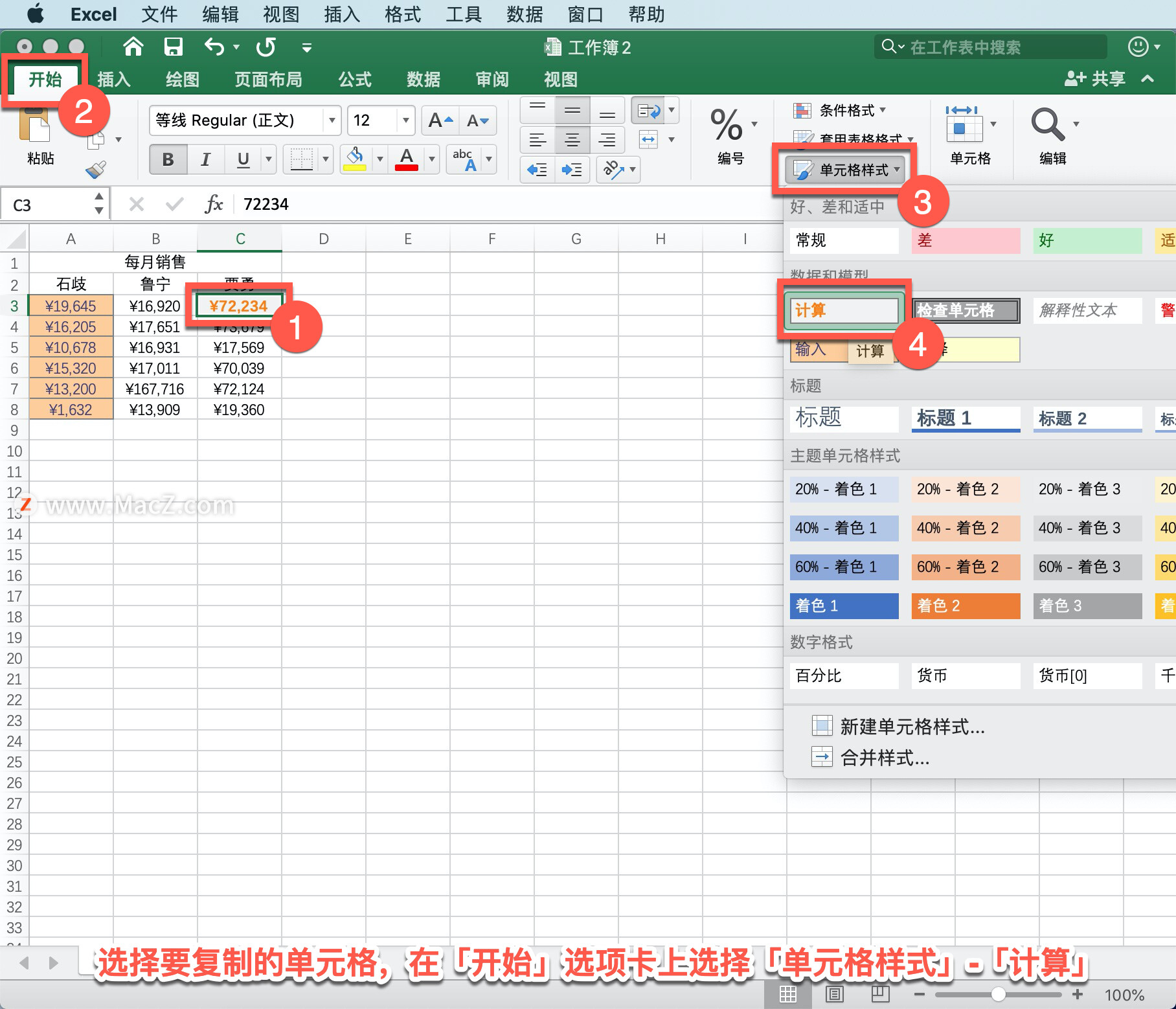
Task: Click the Home icon in title bar
Action: pyautogui.click(x=133, y=47)
